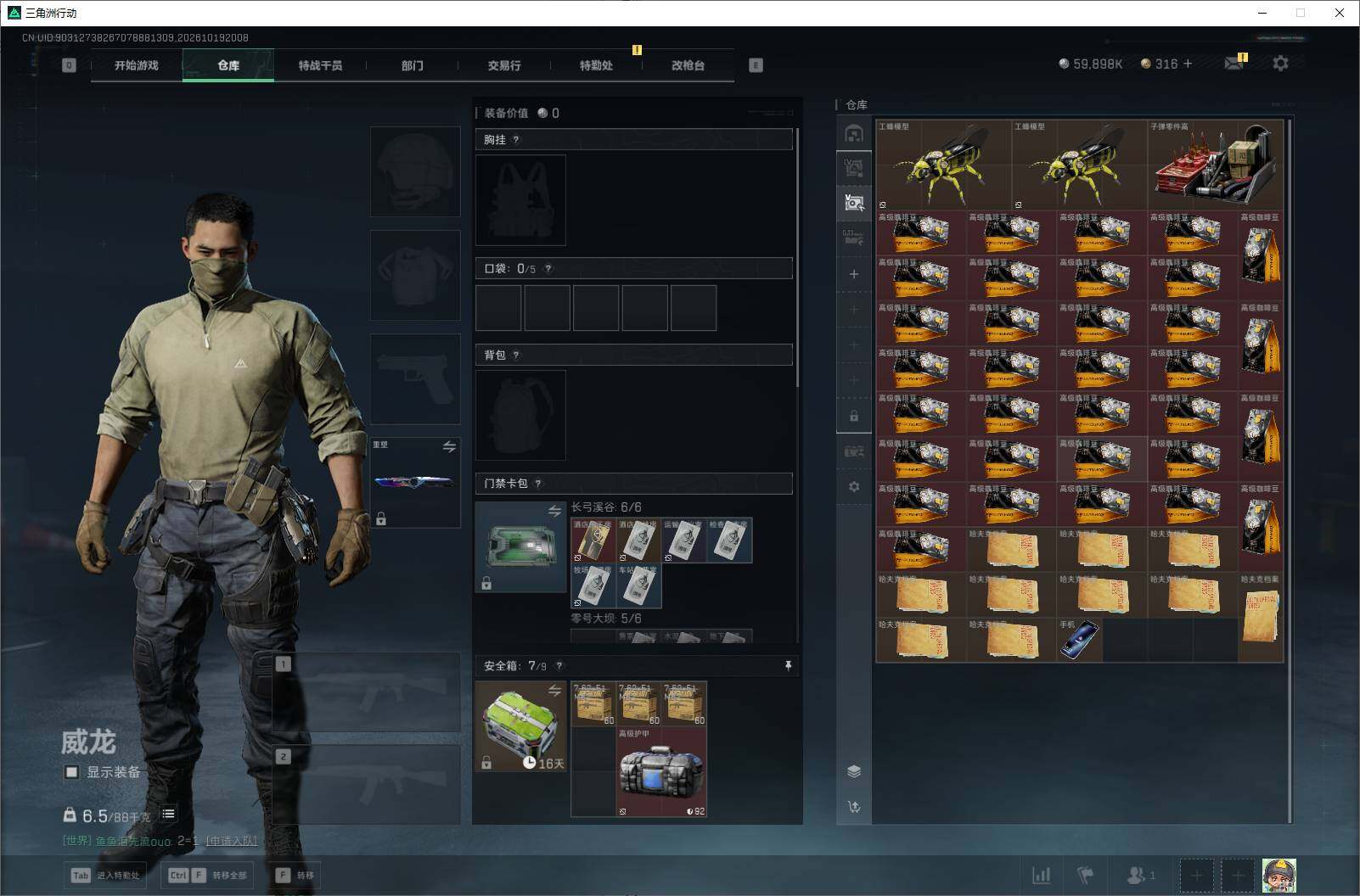
Task: Click the empty pistol equipment slot
Action: tap(415, 378)
